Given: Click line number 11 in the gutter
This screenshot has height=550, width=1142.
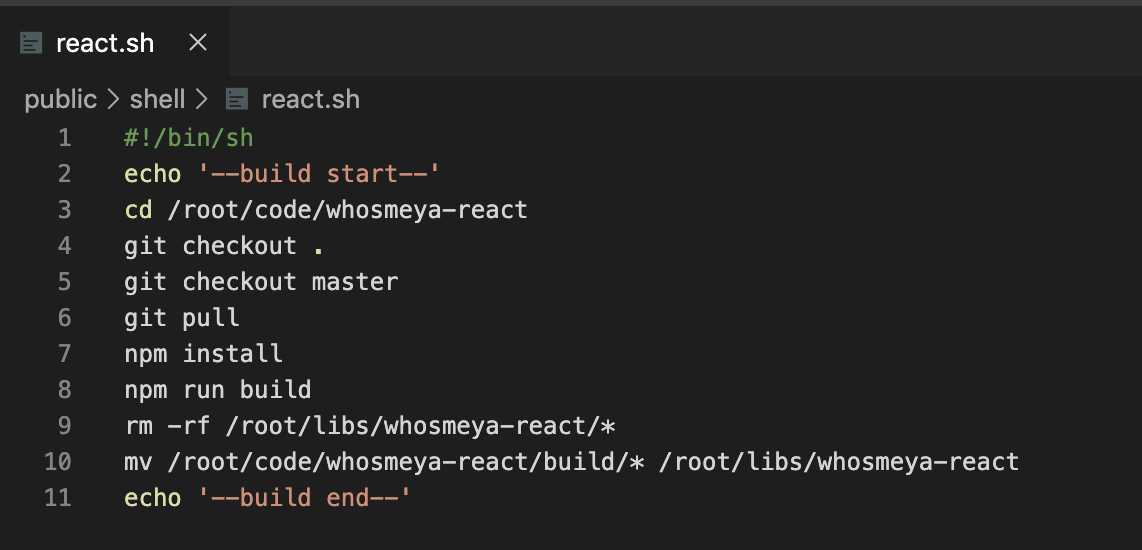Looking at the screenshot, I should 58,498.
